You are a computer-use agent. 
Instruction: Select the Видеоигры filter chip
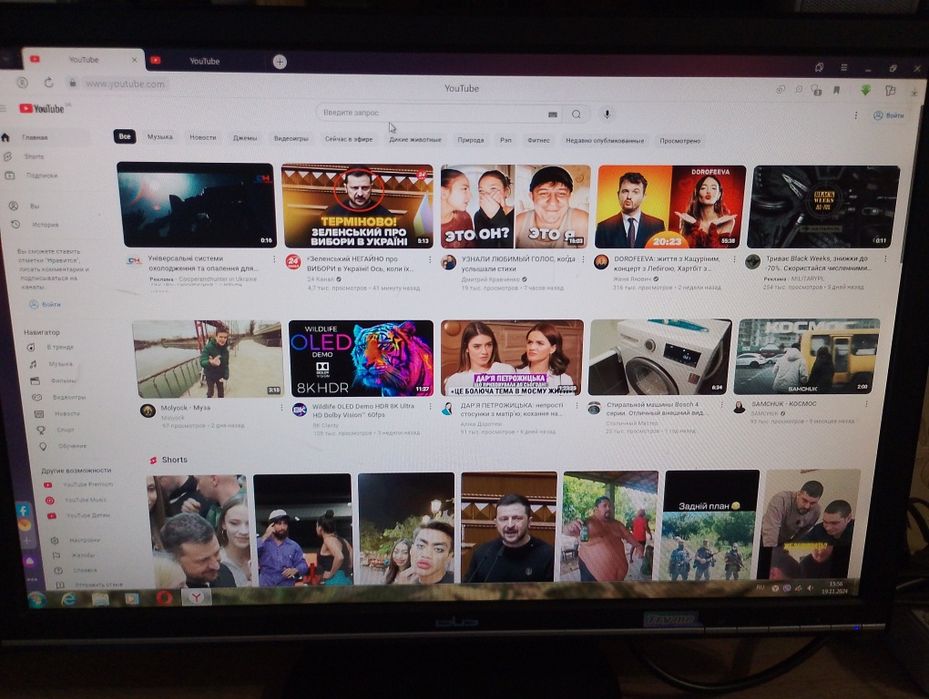pyautogui.click(x=291, y=139)
